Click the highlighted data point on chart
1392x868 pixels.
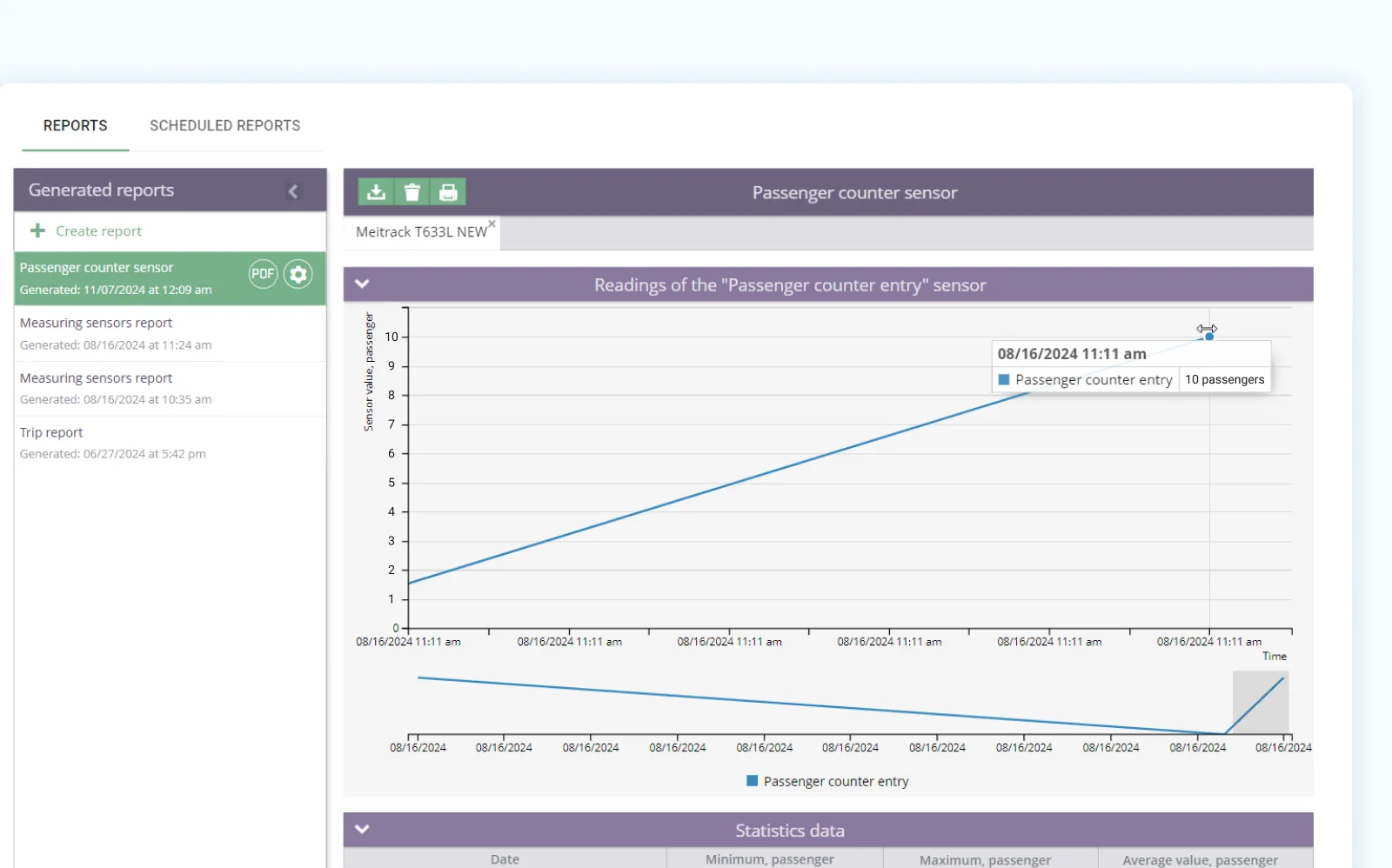pyautogui.click(x=1209, y=337)
